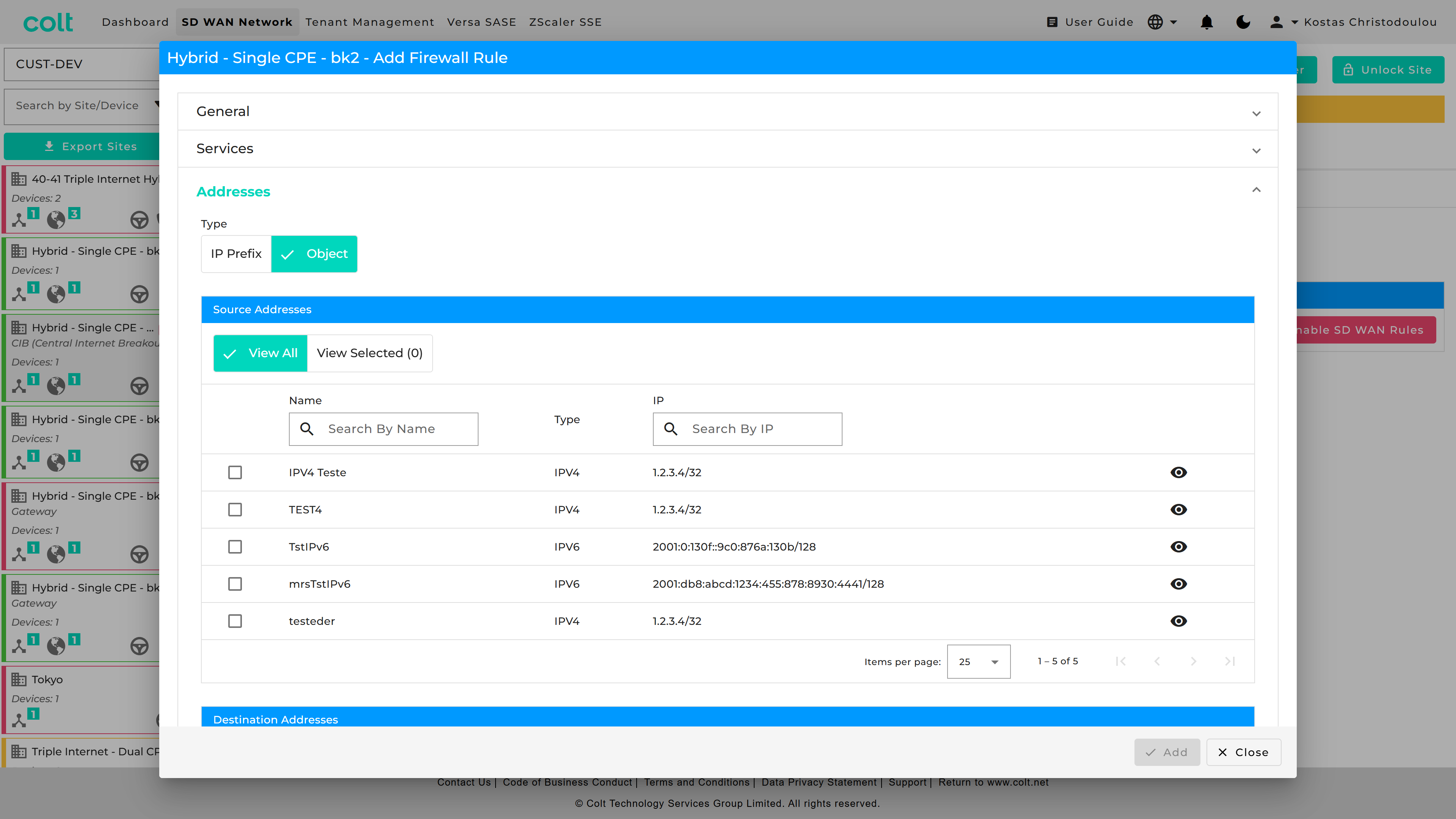Open the user account icon menu
The width and height of the screenshot is (1456, 819).
[x=1276, y=22]
